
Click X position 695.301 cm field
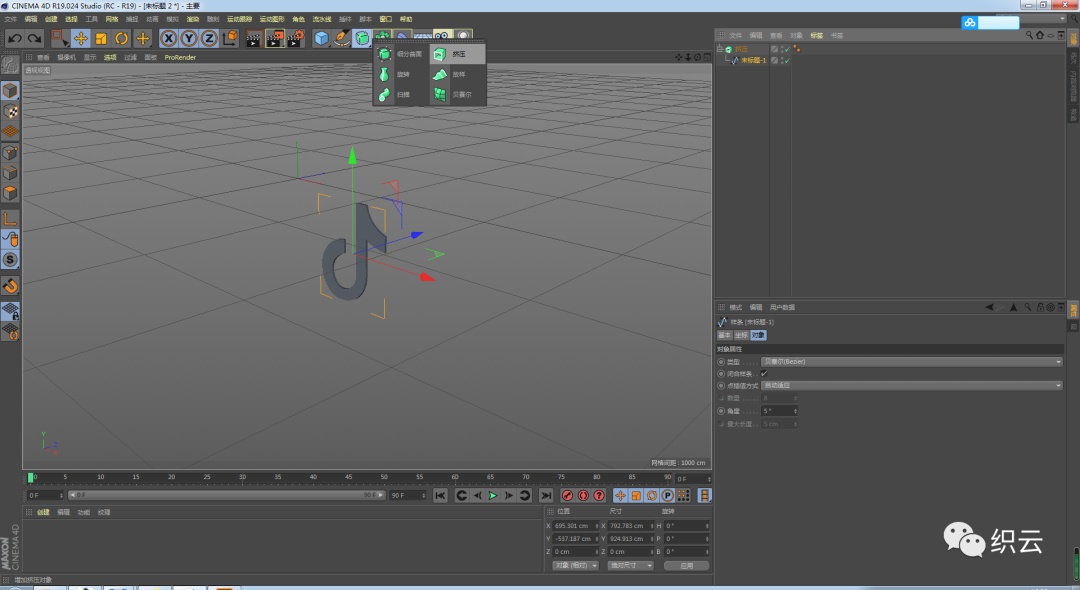point(576,526)
